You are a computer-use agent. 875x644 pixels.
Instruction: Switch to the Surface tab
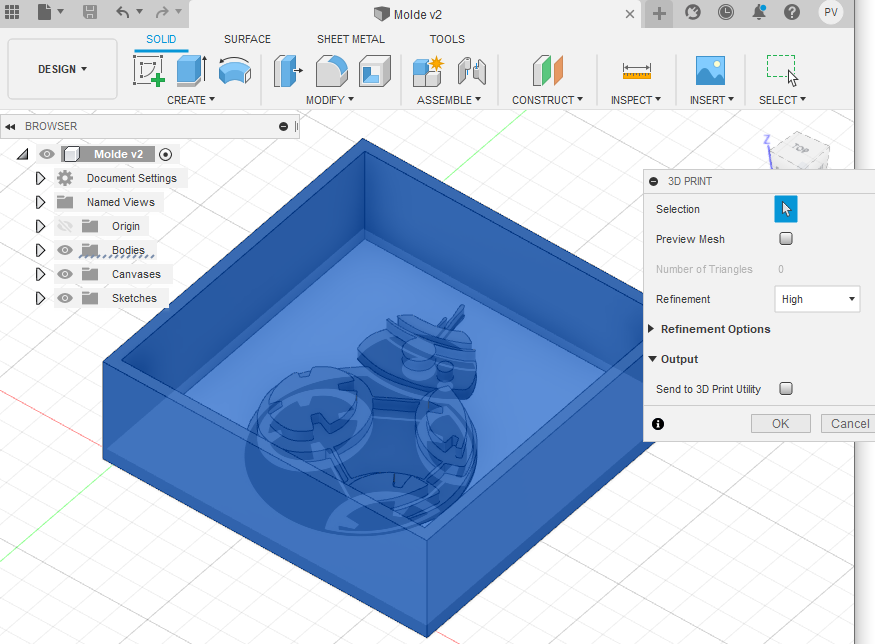247,39
